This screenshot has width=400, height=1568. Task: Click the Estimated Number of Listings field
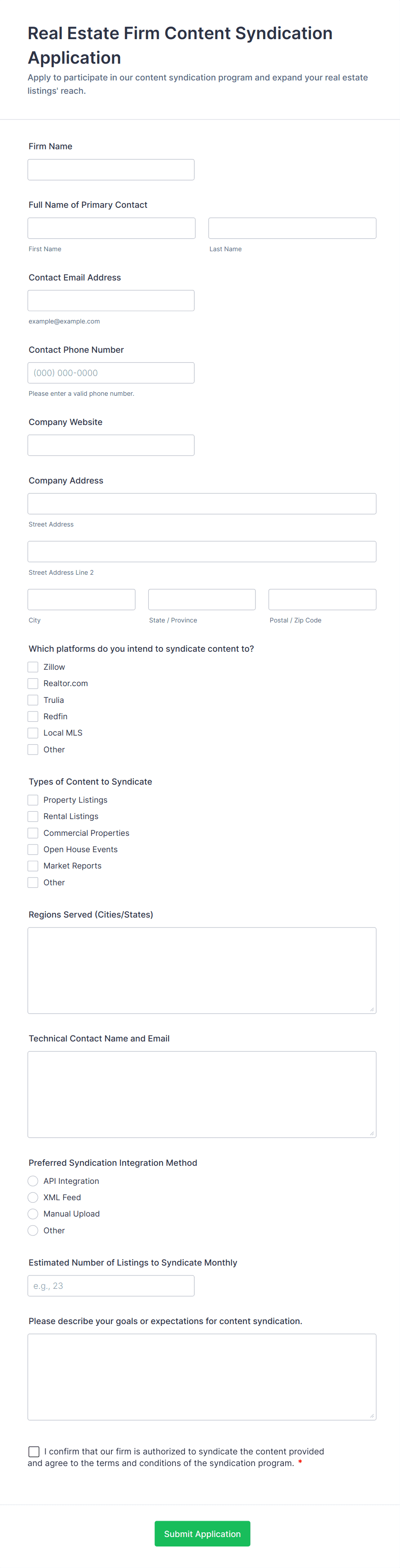[x=111, y=1285]
